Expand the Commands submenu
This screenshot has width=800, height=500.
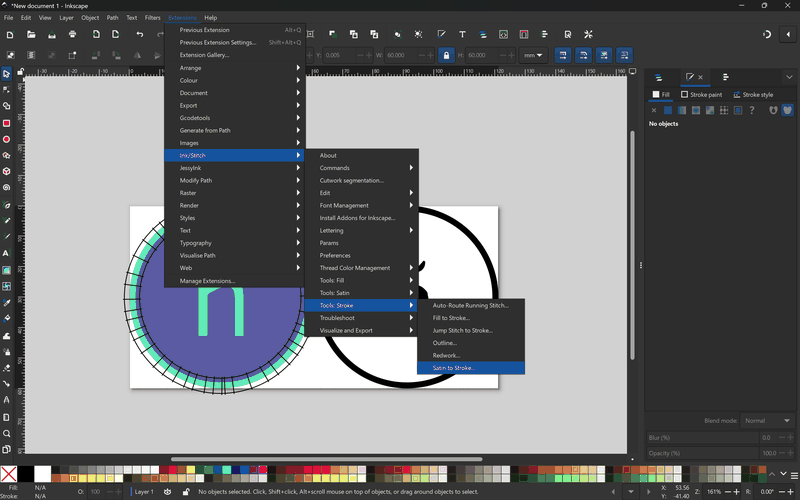(x=362, y=168)
